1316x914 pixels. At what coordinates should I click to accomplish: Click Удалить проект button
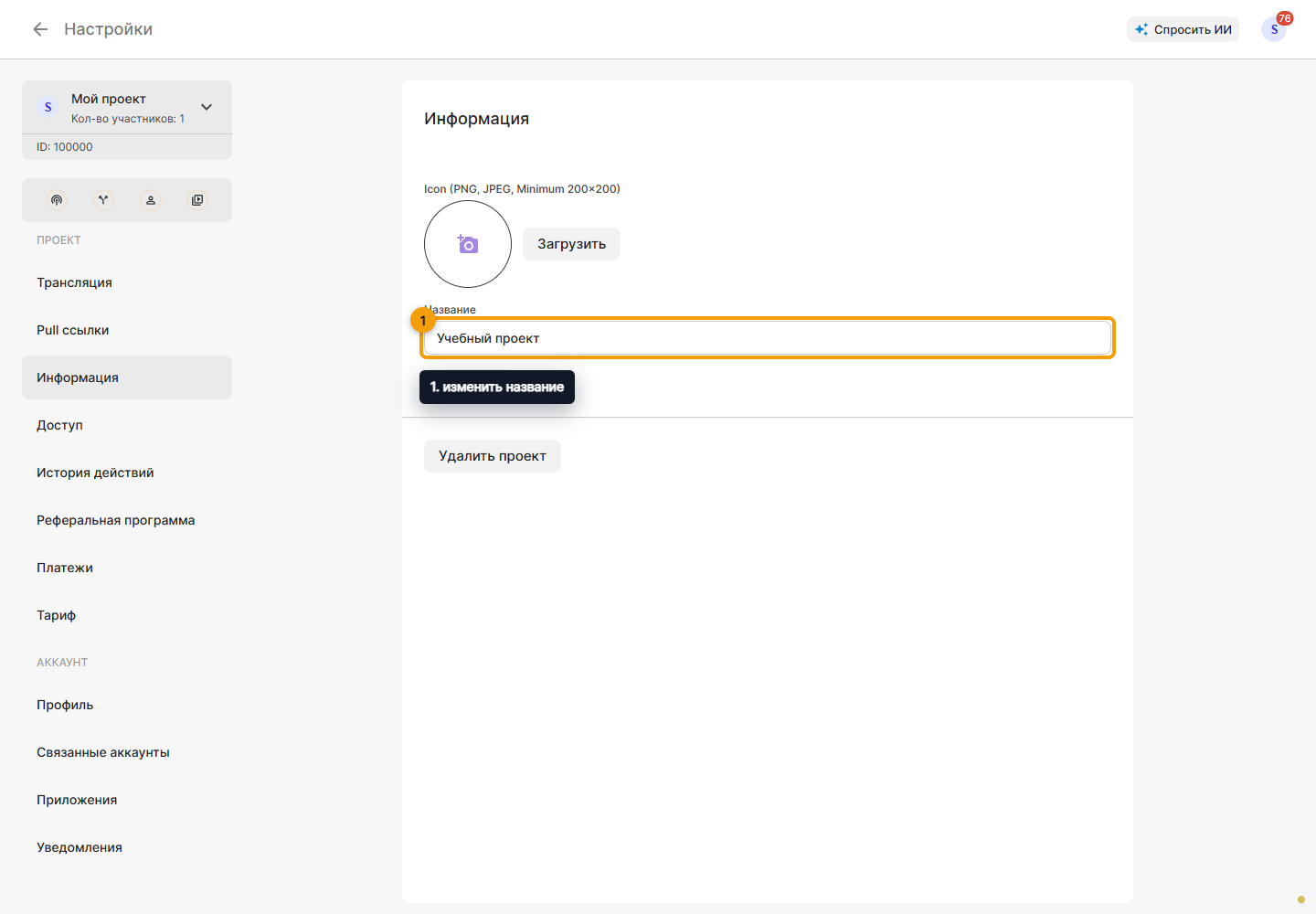coord(493,456)
